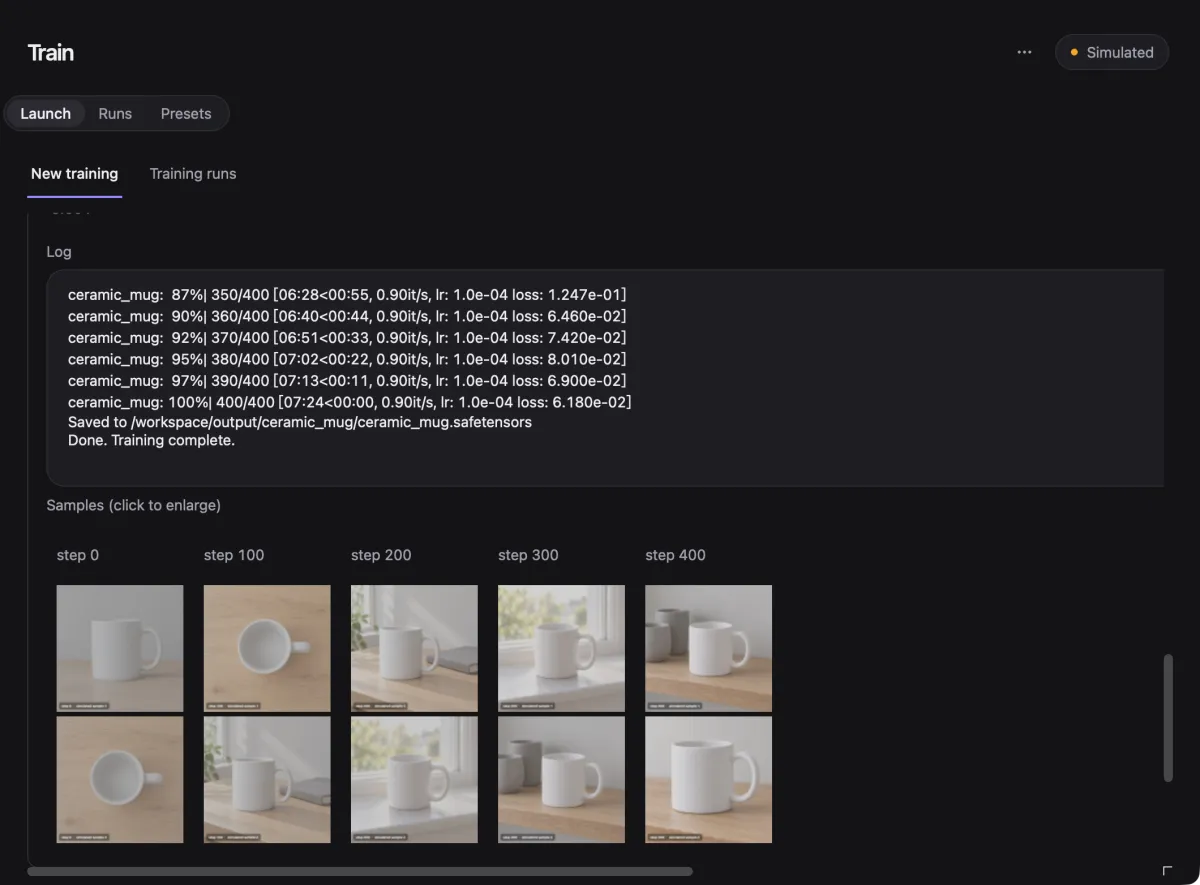Click the log line showing 380/400 progress
The height and width of the screenshot is (885, 1200).
pos(347,359)
